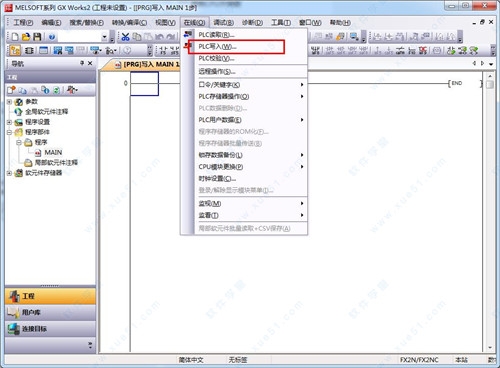Close the navigation panel with its X
The image size is (500, 368).
click(x=90, y=63)
